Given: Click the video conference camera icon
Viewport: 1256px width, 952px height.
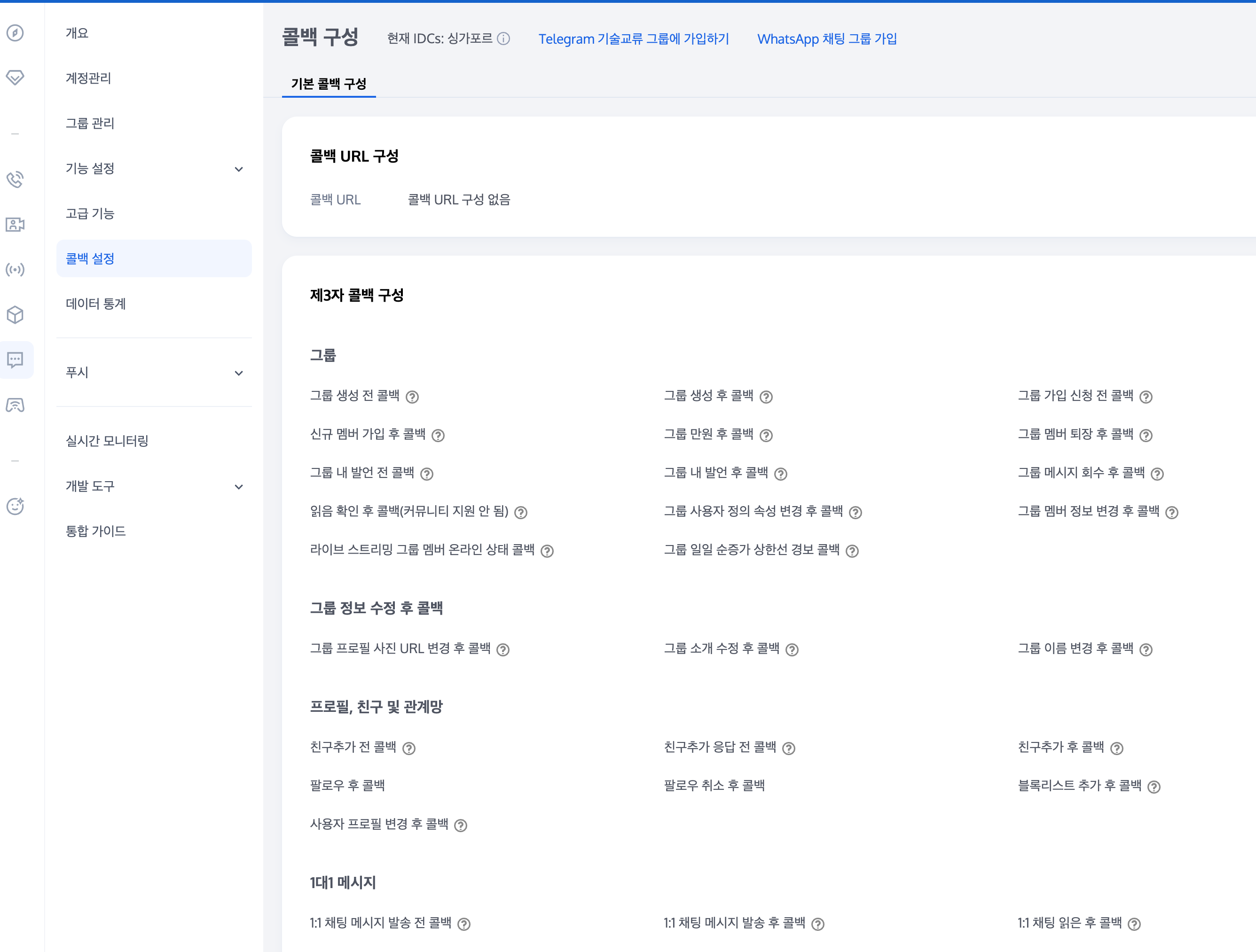Looking at the screenshot, I should [16, 225].
